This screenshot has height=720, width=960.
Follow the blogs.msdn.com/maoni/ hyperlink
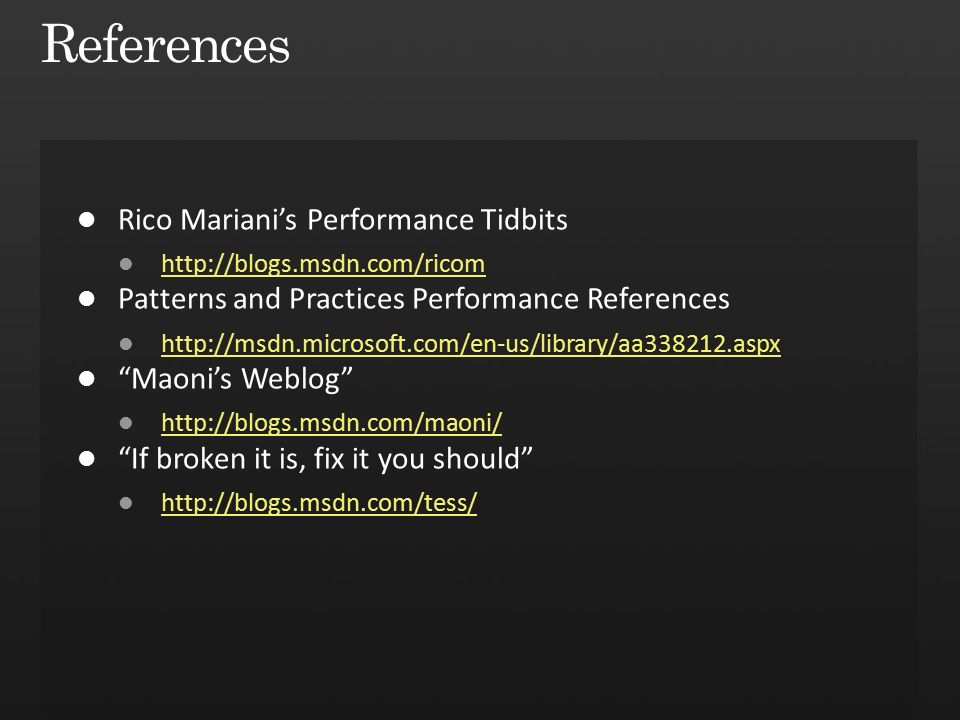pyautogui.click(x=331, y=422)
